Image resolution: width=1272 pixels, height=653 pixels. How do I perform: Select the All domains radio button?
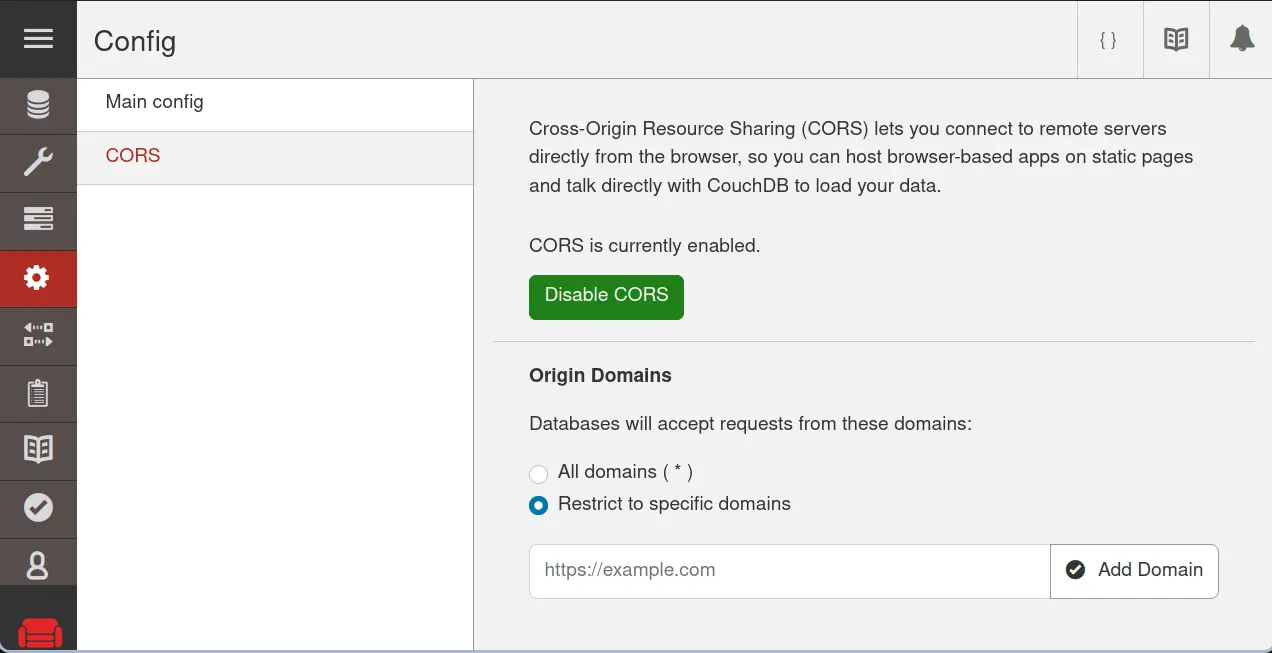click(539, 474)
